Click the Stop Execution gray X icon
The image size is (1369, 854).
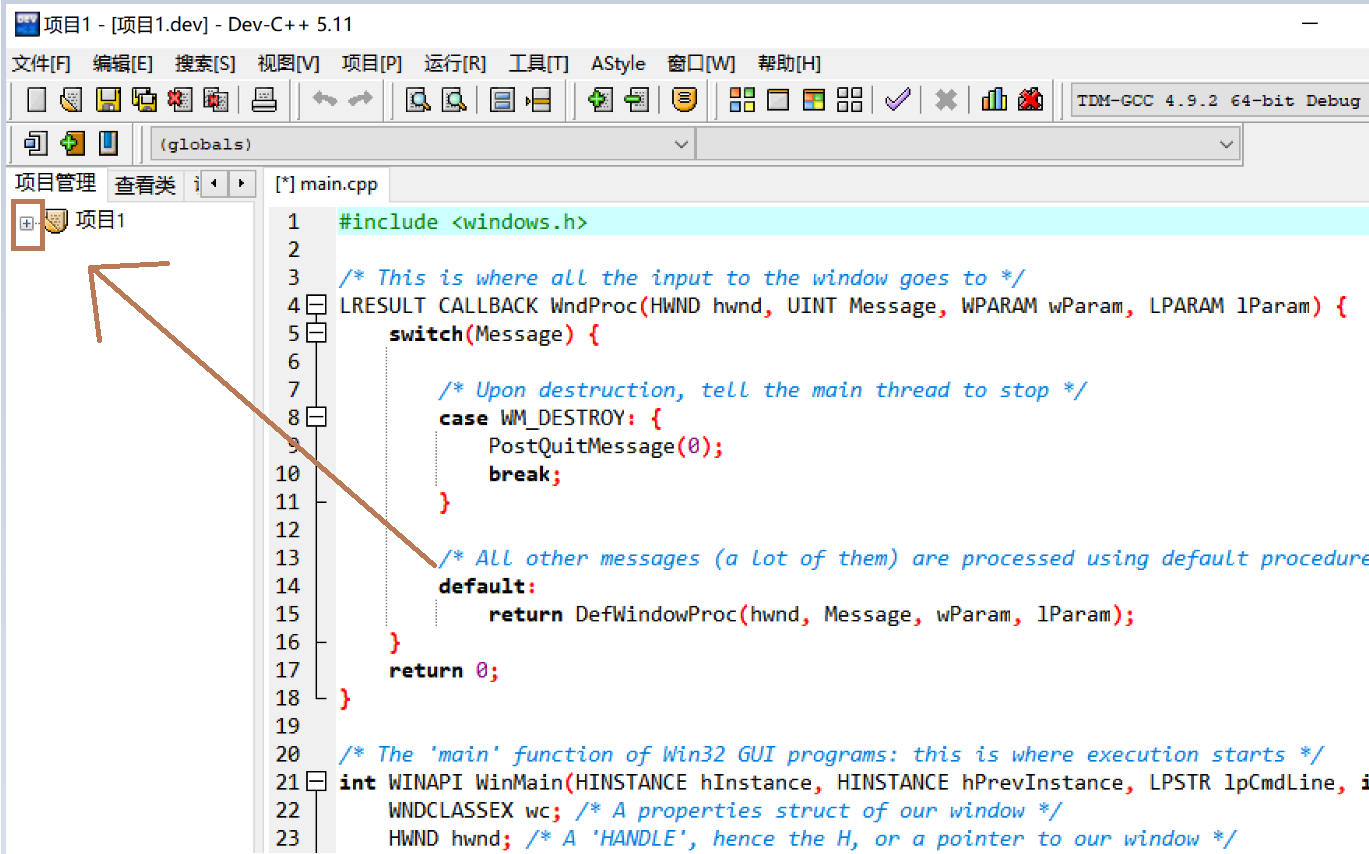point(946,100)
